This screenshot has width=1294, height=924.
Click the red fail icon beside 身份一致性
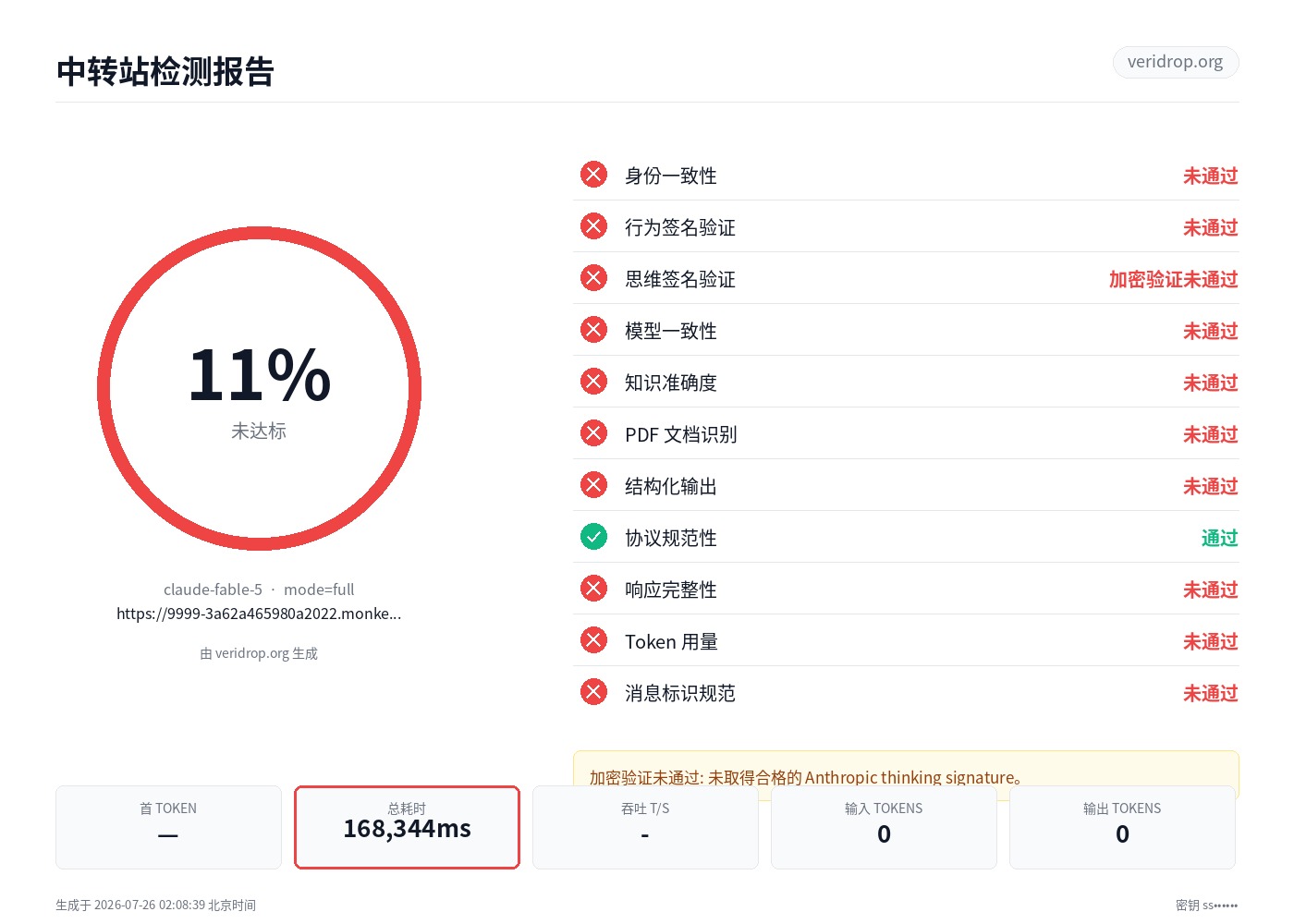click(593, 175)
